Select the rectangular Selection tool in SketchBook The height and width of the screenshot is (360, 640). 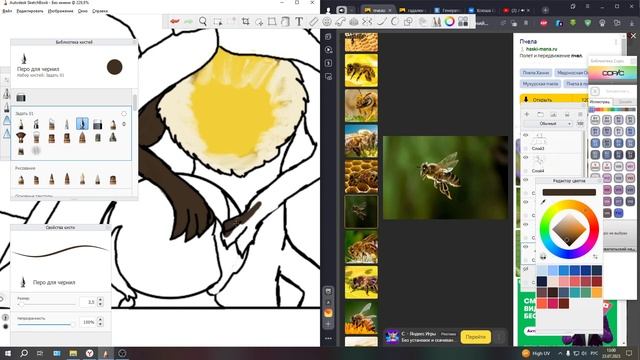[x=218, y=22]
